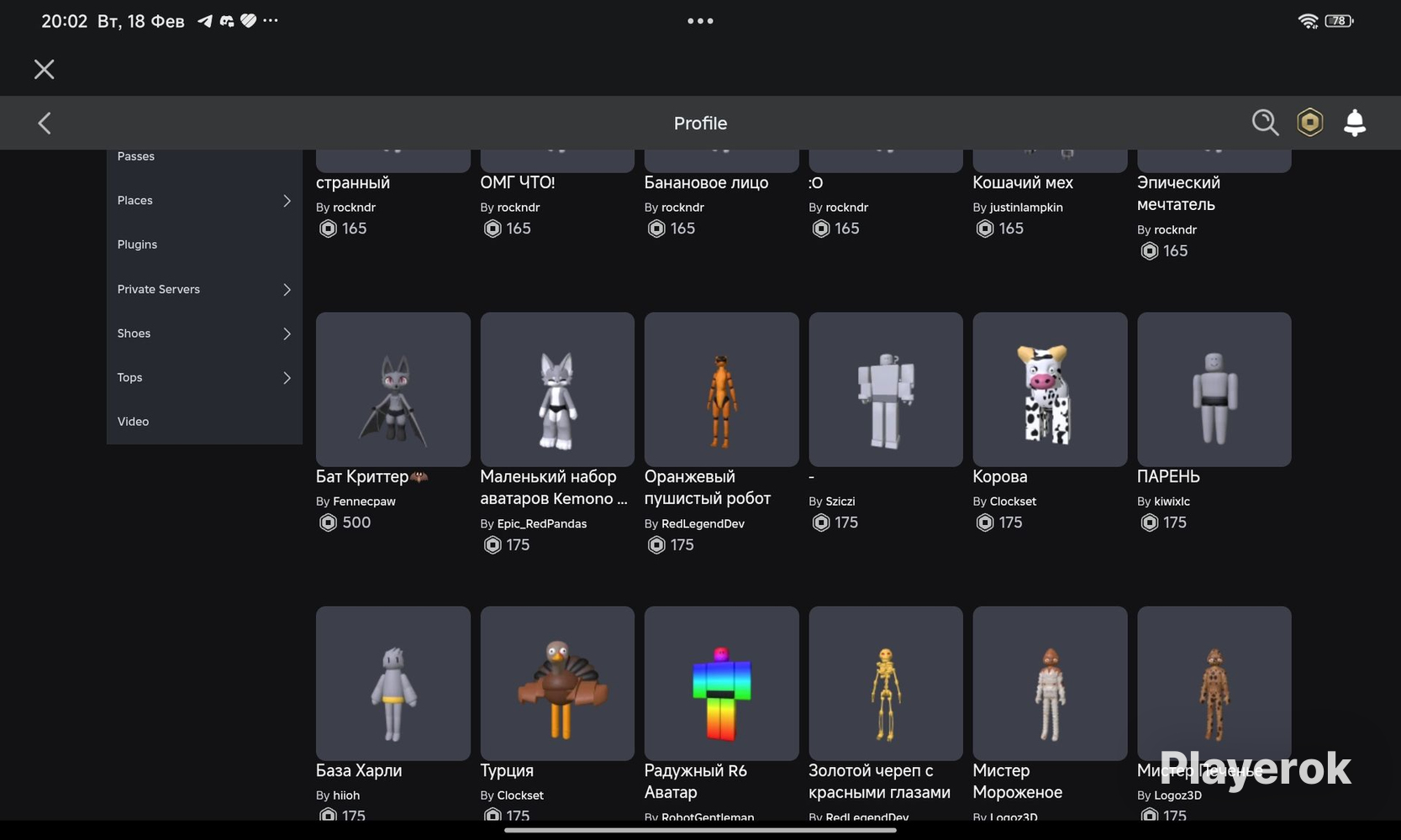1401x840 pixels.
Task: Open the search magnifier icon
Action: [1265, 123]
